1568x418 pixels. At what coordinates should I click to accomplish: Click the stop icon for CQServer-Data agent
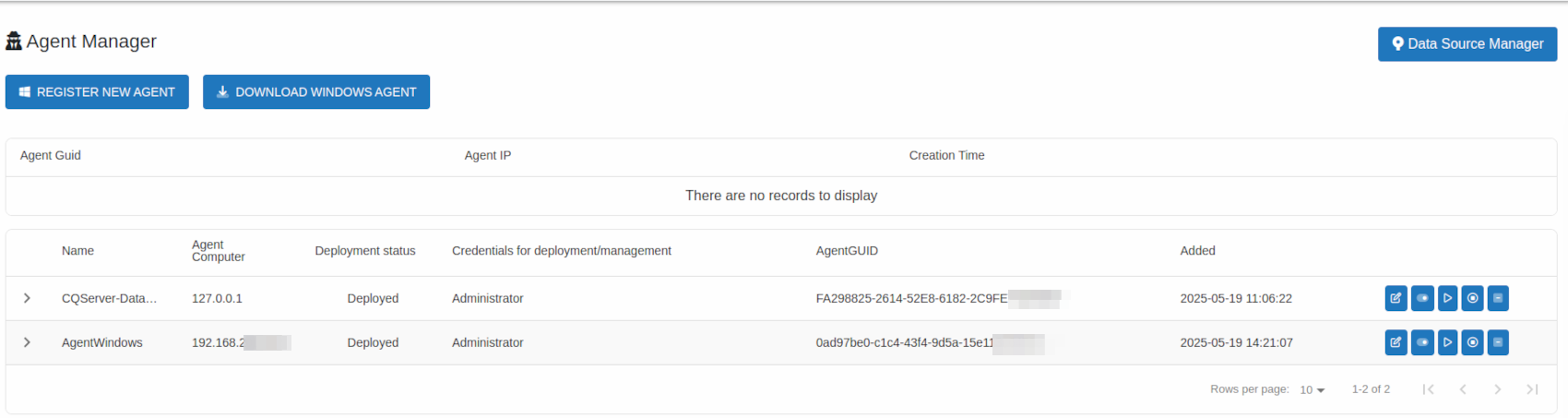tap(1473, 298)
